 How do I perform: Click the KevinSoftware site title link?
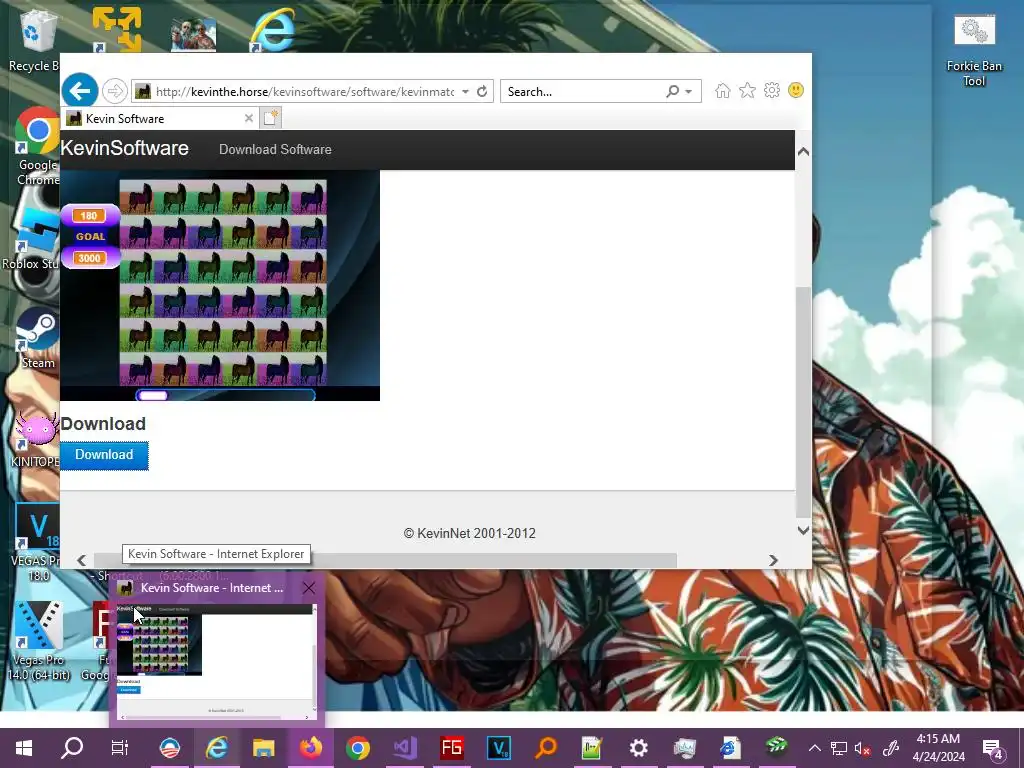[x=125, y=148]
